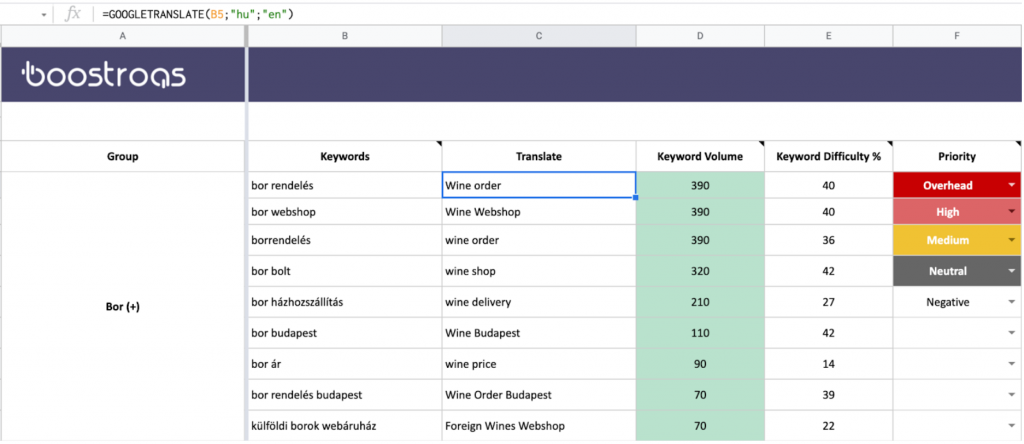Screen dimensions: 1024x444
Task: Select column D header
Action: click(699, 37)
